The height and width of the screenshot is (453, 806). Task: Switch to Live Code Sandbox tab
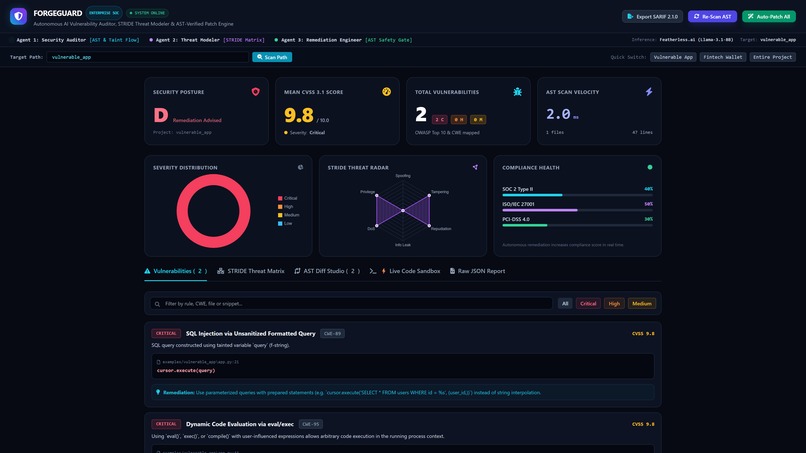(405, 271)
